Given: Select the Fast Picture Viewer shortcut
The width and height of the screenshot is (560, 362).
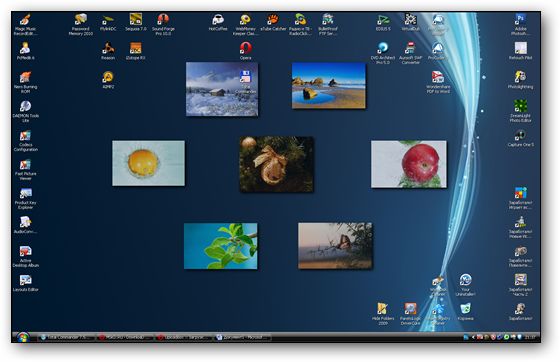Looking at the screenshot, I should pyautogui.click(x=25, y=169).
